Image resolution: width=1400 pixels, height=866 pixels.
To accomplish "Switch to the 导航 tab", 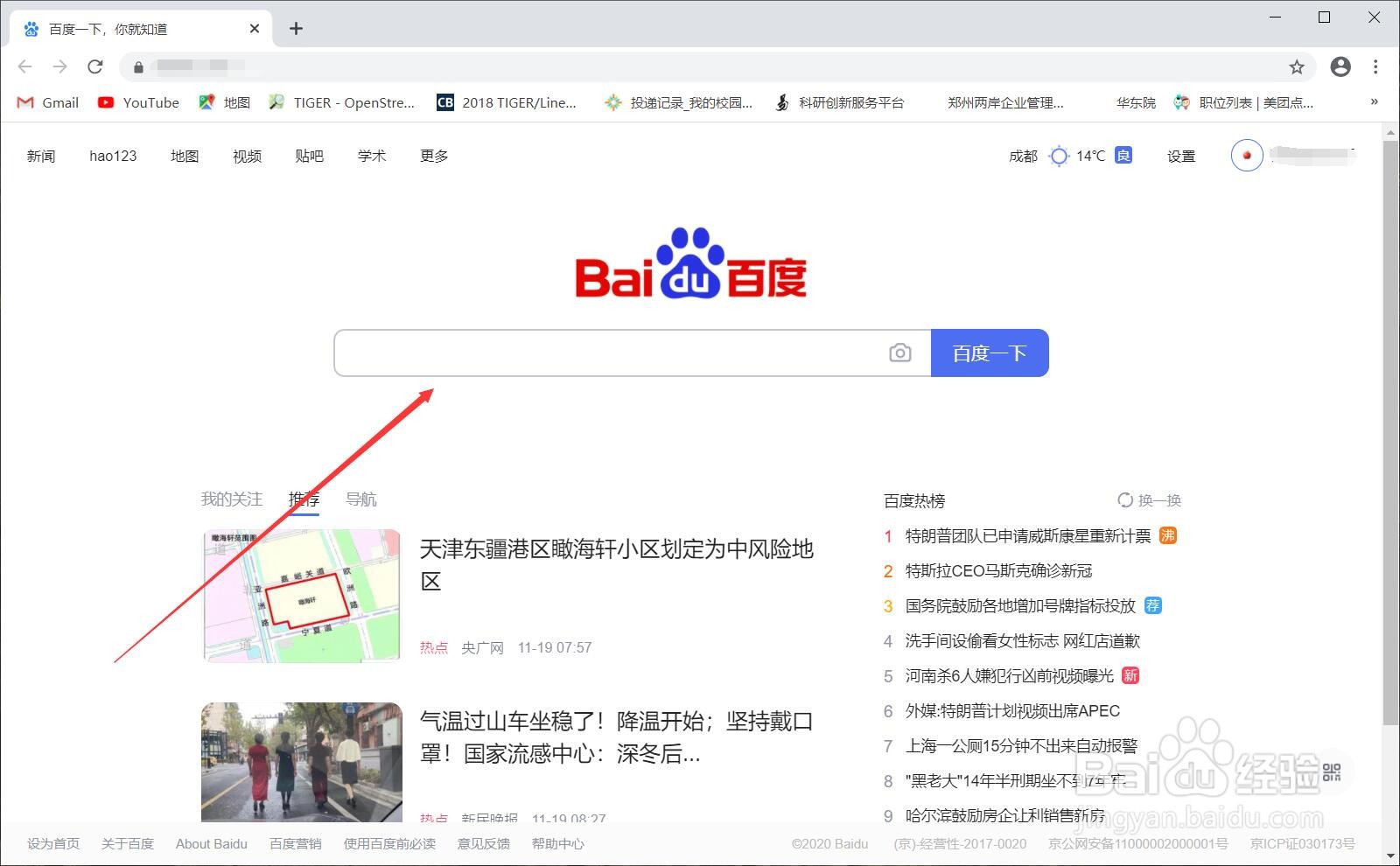I will (360, 499).
